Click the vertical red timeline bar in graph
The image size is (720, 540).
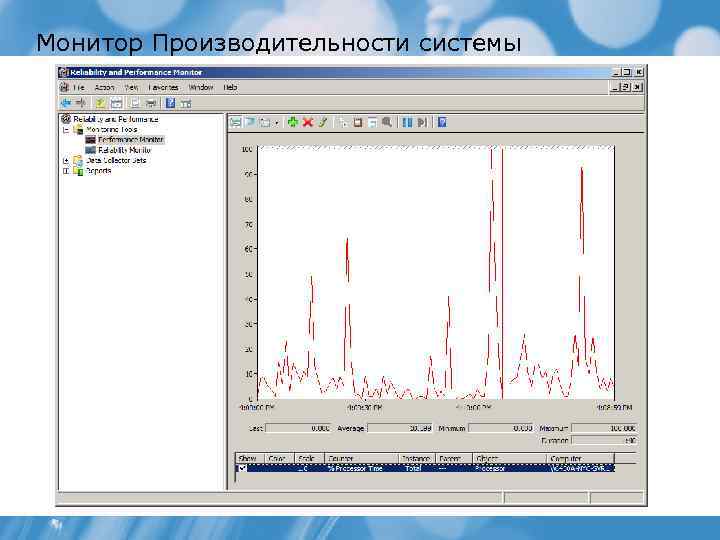[x=502, y=273]
